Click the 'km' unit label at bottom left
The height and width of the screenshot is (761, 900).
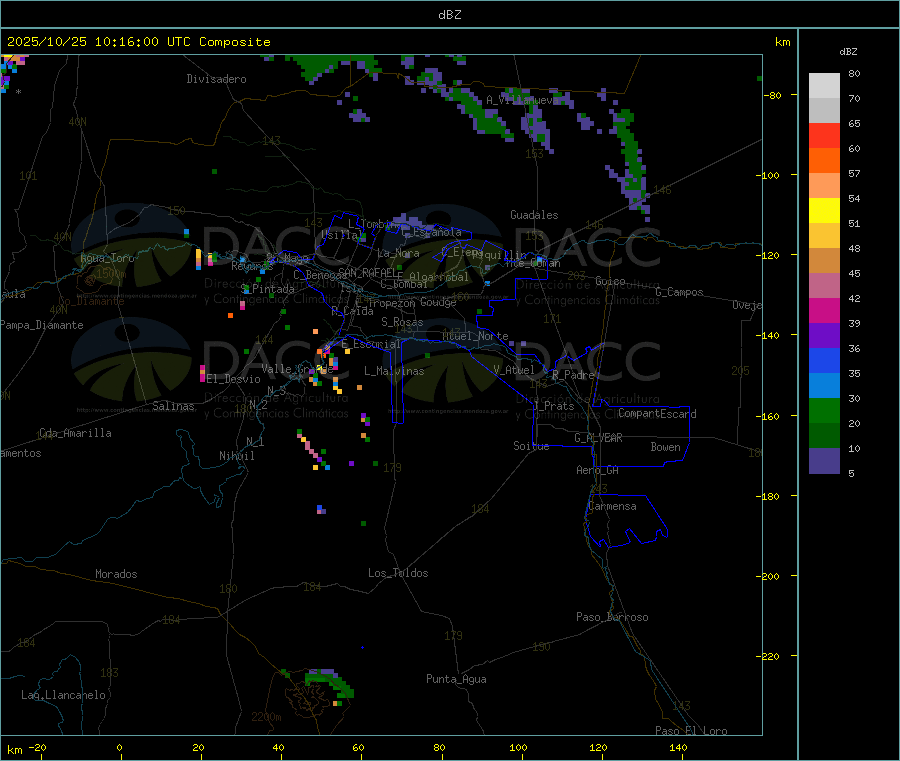[14, 750]
